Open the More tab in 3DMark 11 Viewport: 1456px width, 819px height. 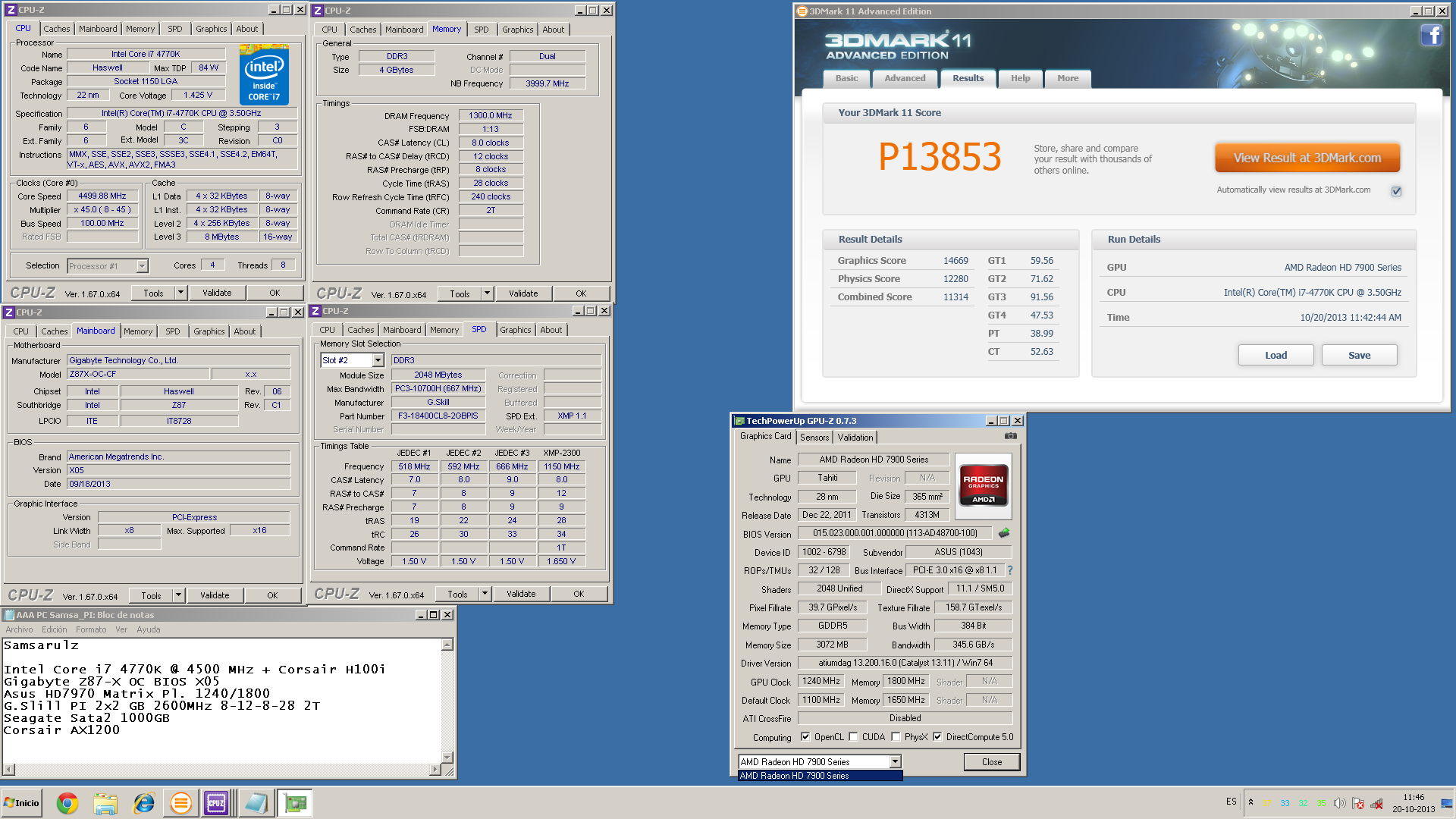1068,78
